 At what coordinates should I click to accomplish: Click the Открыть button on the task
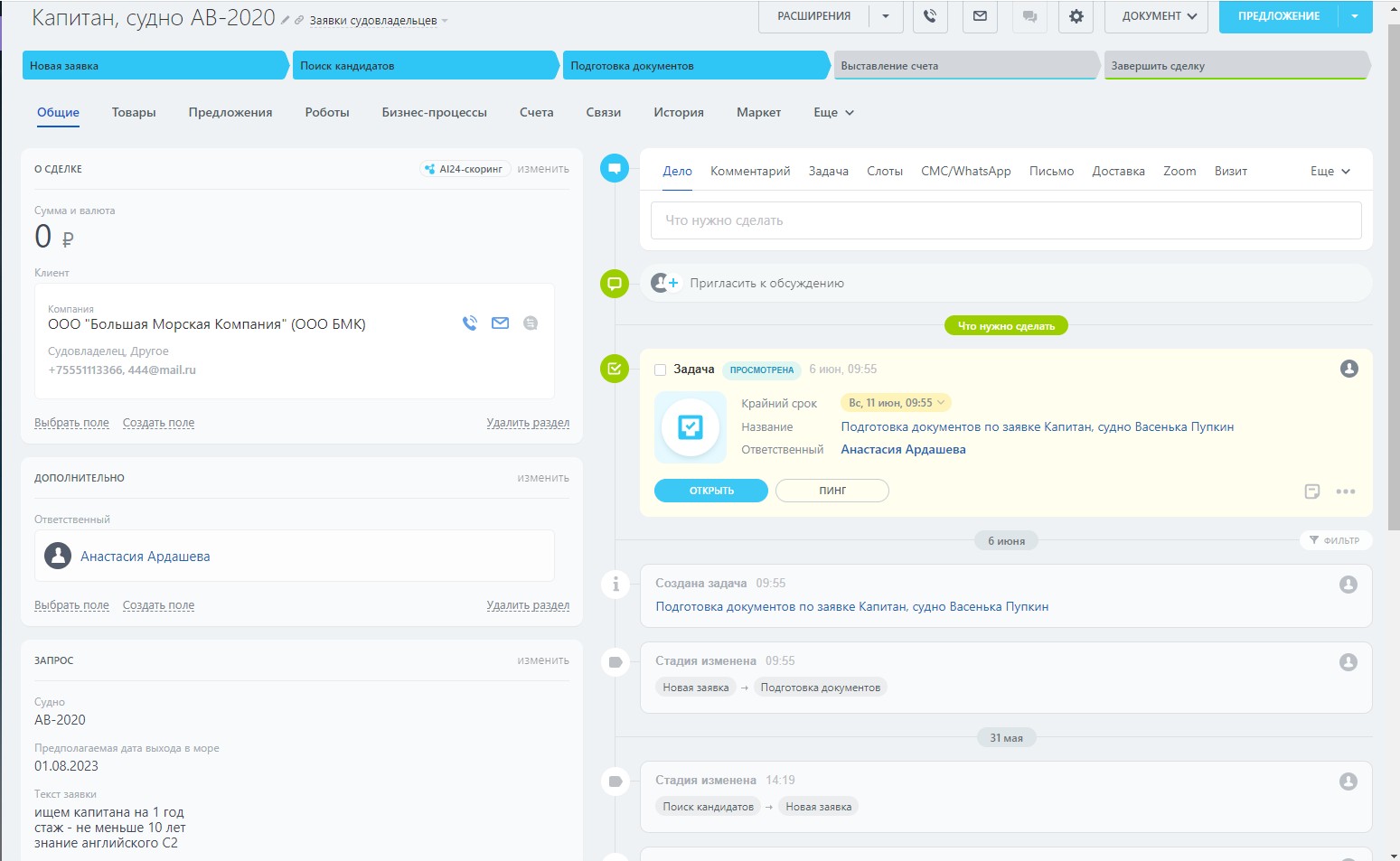point(710,491)
